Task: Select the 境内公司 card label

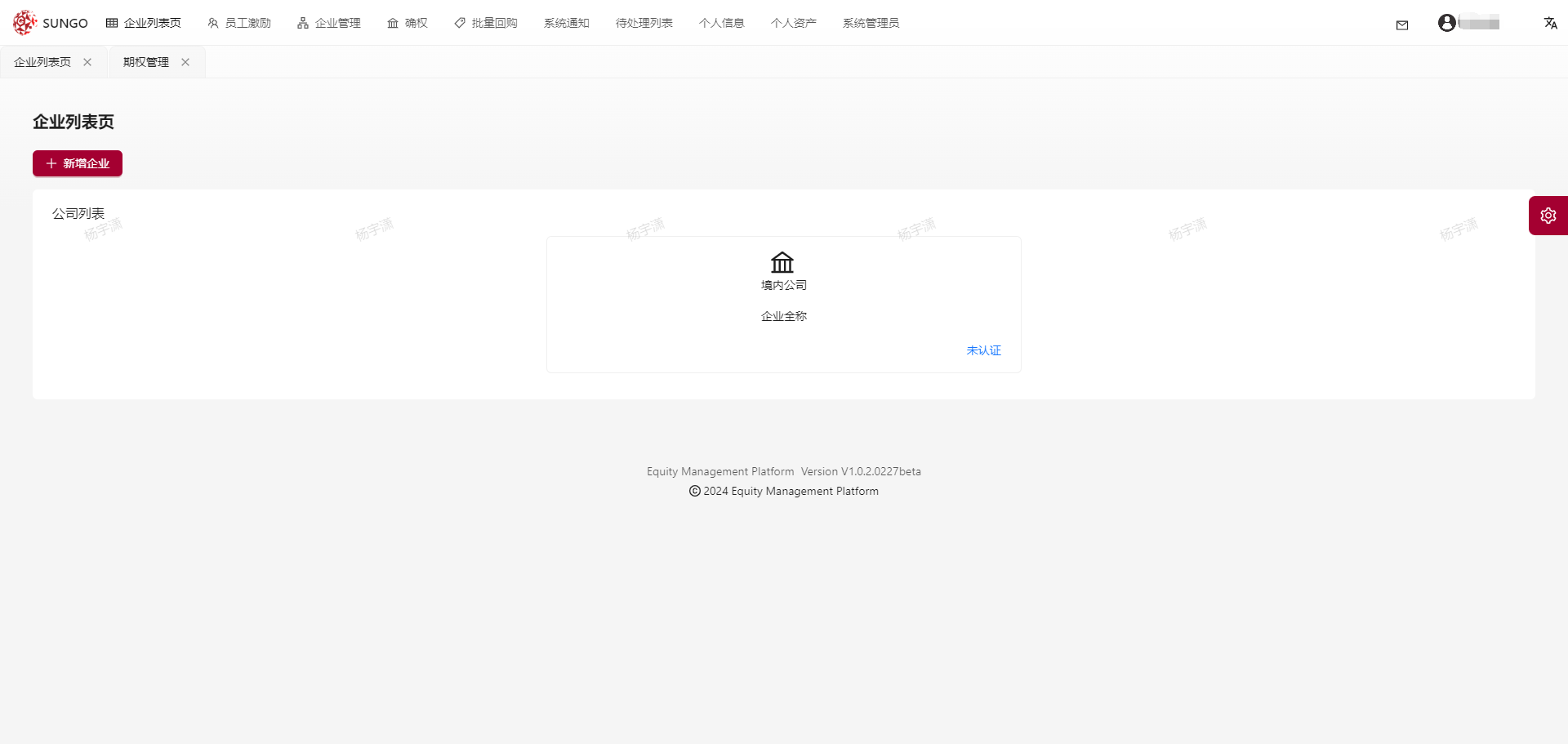Action: tap(784, 285)
